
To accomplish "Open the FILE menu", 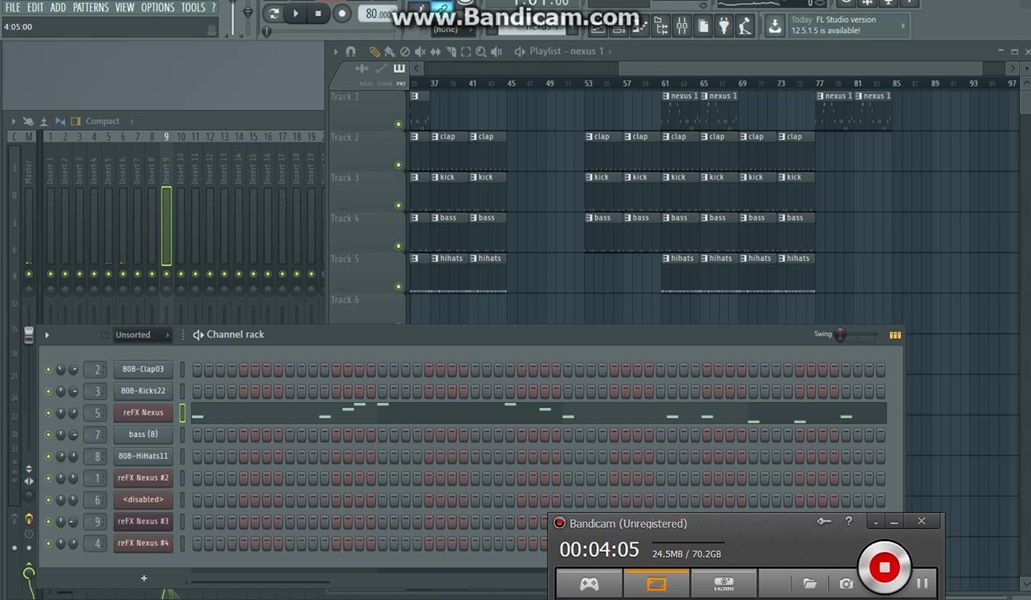I will tap(12, 7).
